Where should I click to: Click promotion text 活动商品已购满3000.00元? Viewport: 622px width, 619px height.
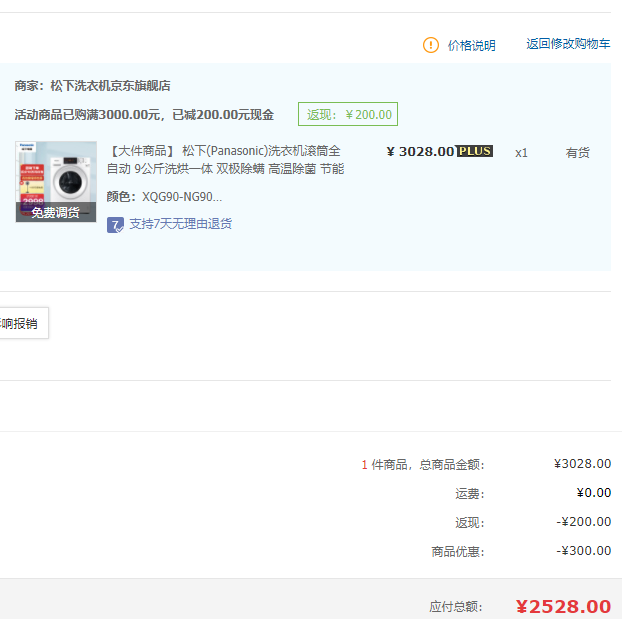[87, 115]
